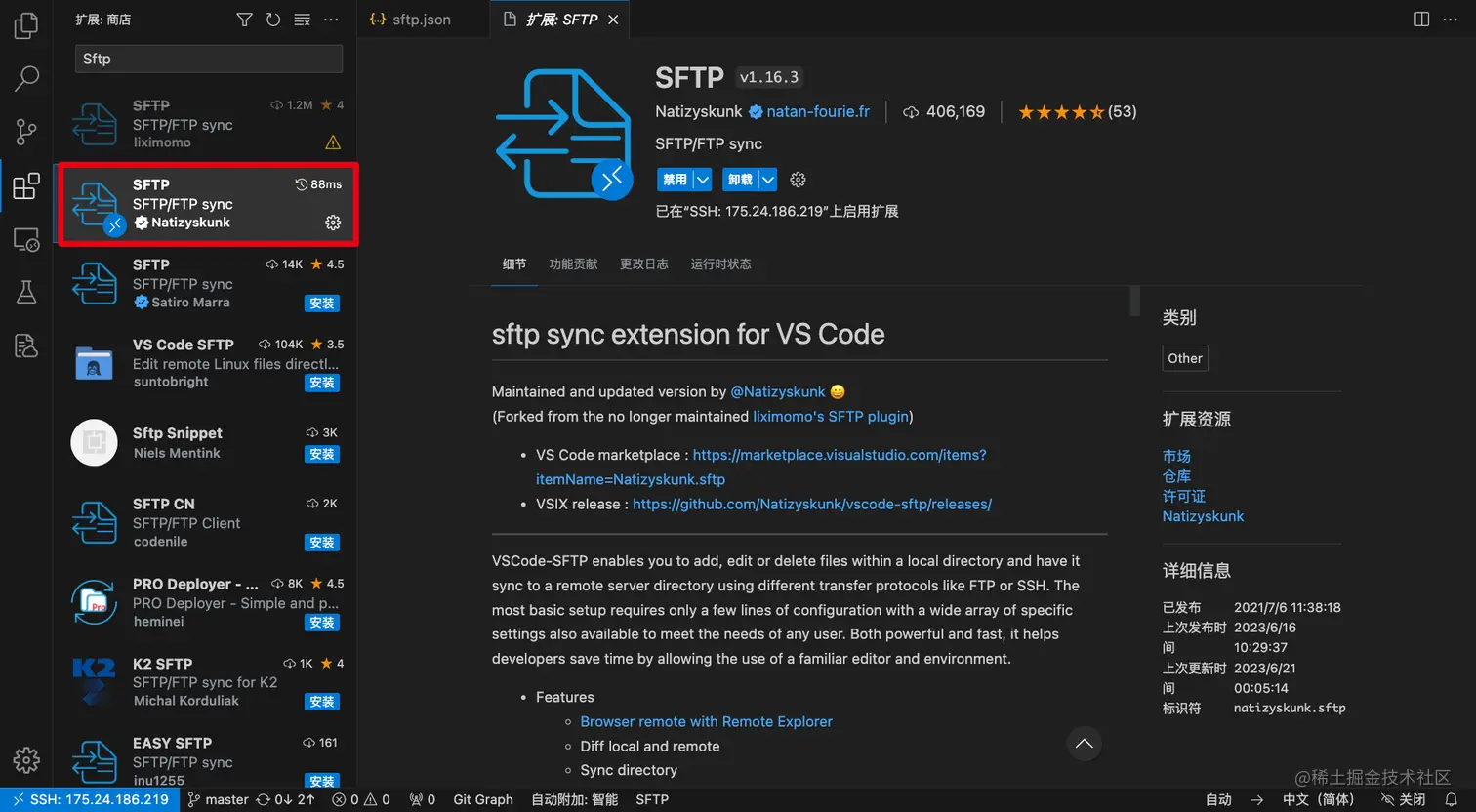Install the PRO Deployer extension
The height and width of the screenshot is (812, 1476).
click(x=322, y=623)
